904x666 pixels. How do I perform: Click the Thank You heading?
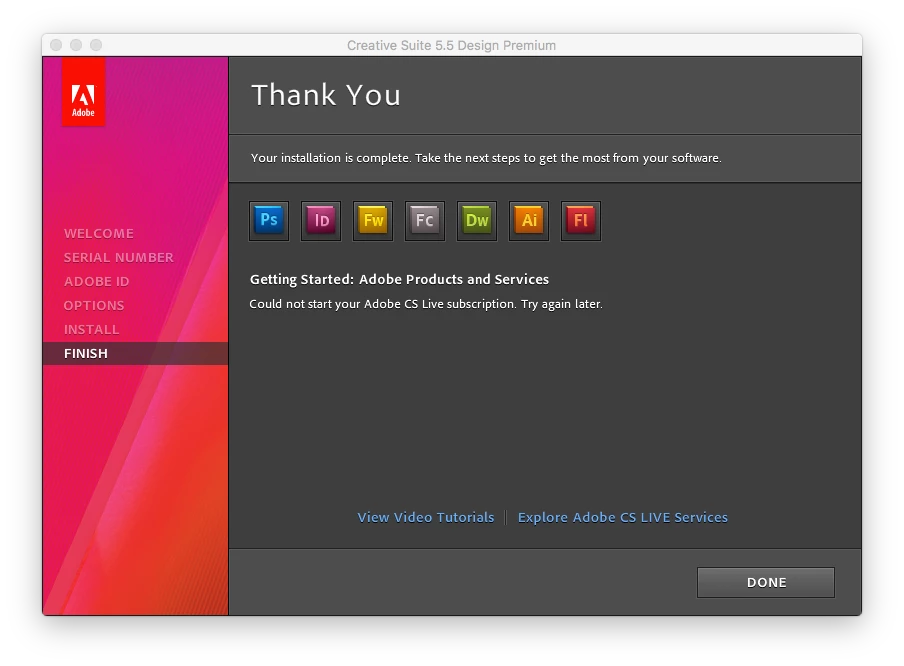coord(326,95)
